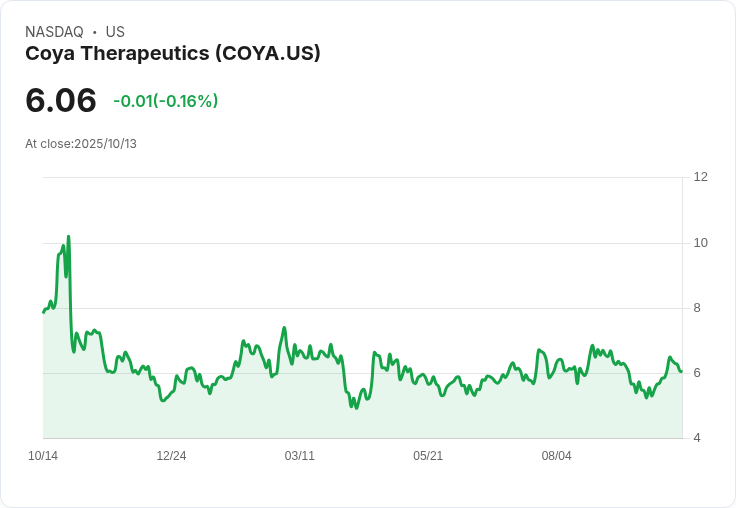The image size is (736, 508).
Task: Select the At close 2025/10/13 timestamp
Action: pyautogui.click(x=81, y=144)
